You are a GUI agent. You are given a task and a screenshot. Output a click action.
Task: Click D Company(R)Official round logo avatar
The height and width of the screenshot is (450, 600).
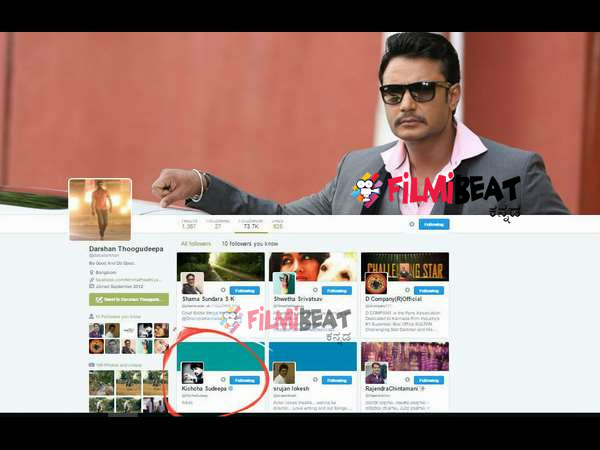[377, 283]
